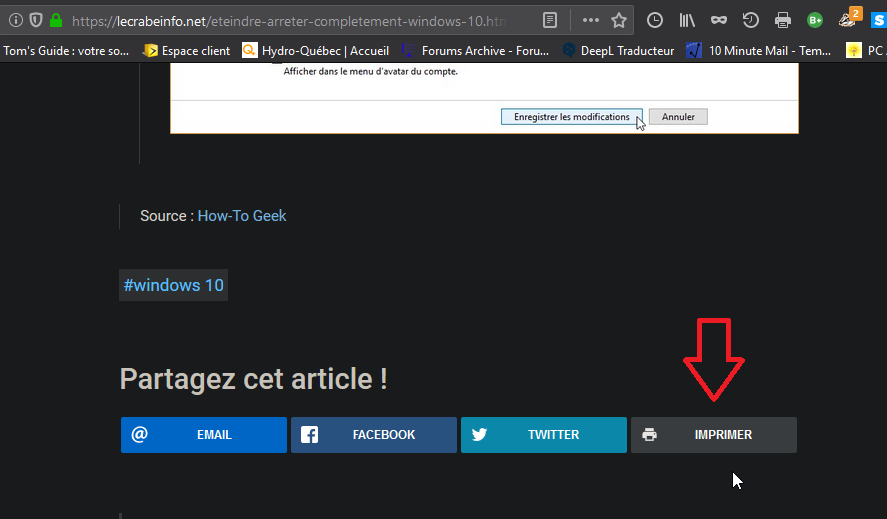The image size is (887, 519).
Task: Share the article via the EMAIL button
Action: (204, 435)
